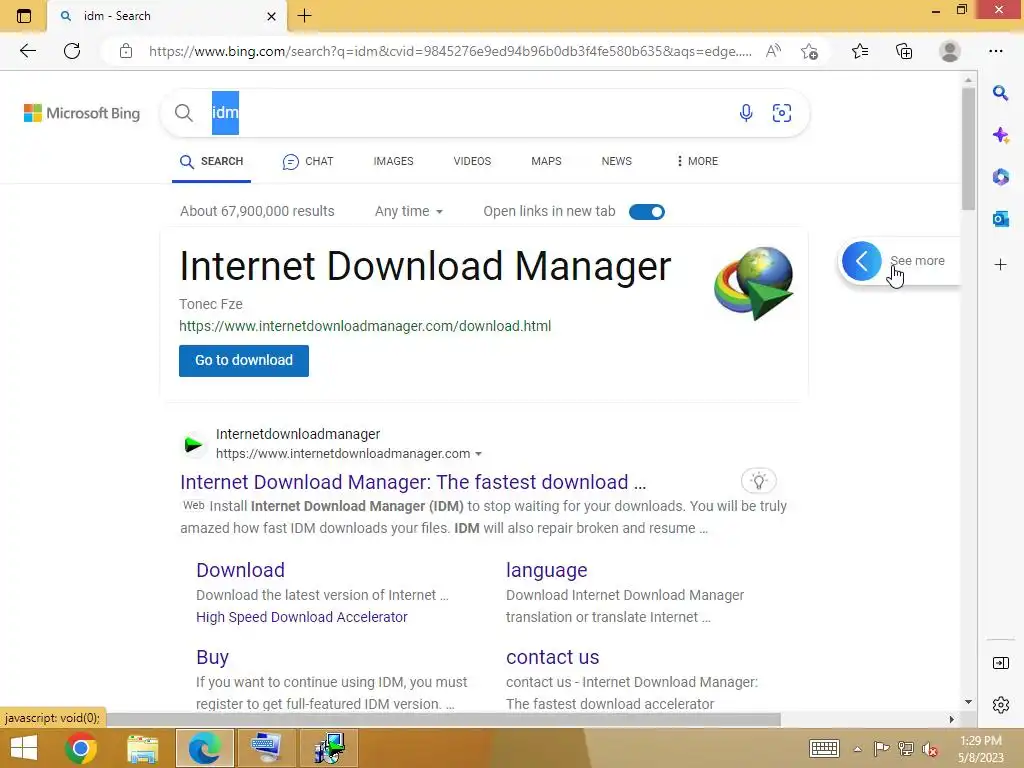Launch Chrome from the taskbar
This screenshot has height=768, width=1024.
[x=81, y=748]
